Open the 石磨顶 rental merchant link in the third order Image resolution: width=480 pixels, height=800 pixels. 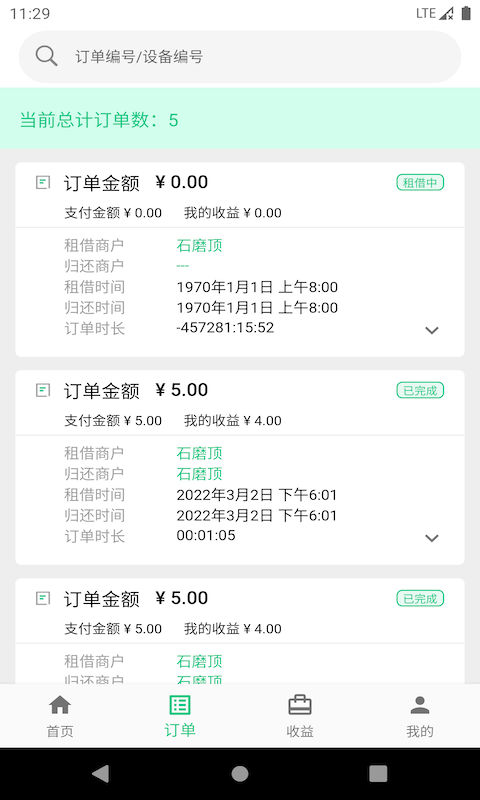tap(199, 662)
